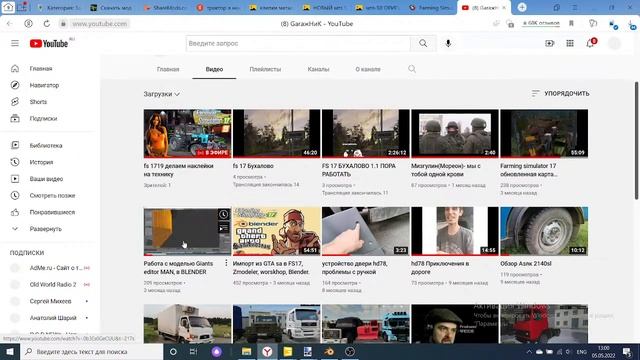Image resolution: width=640 pixels, height=360 pixels.
Task: Open fs 17 Бухалово thumbnail
Action: pos(276,133)
